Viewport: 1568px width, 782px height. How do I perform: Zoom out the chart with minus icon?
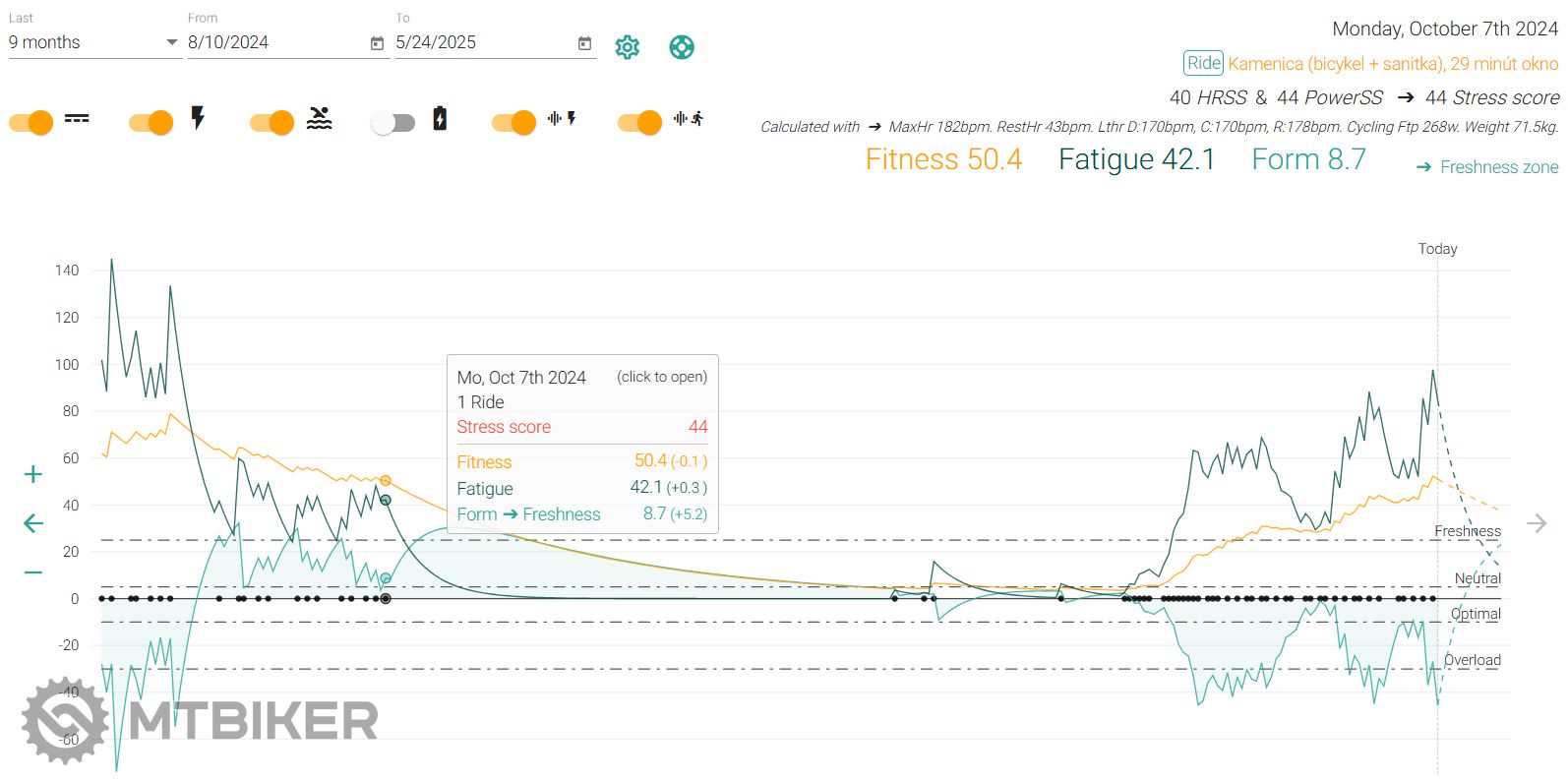[33, 571]
